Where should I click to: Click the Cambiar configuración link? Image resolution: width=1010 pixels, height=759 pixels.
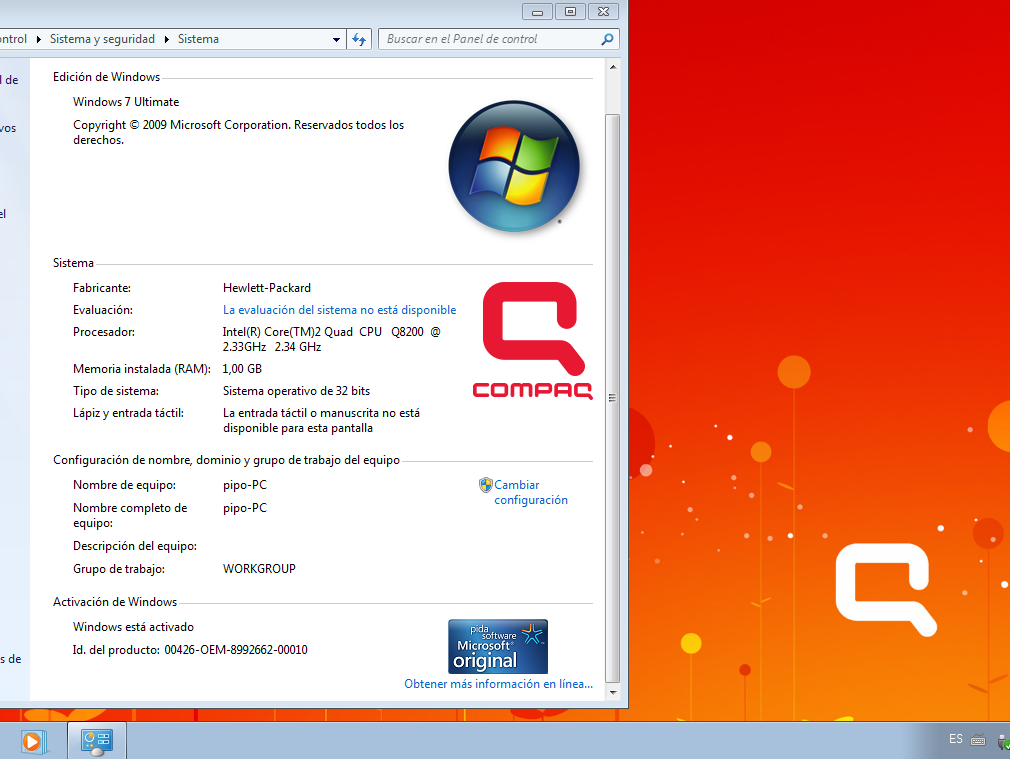[531, 492]
